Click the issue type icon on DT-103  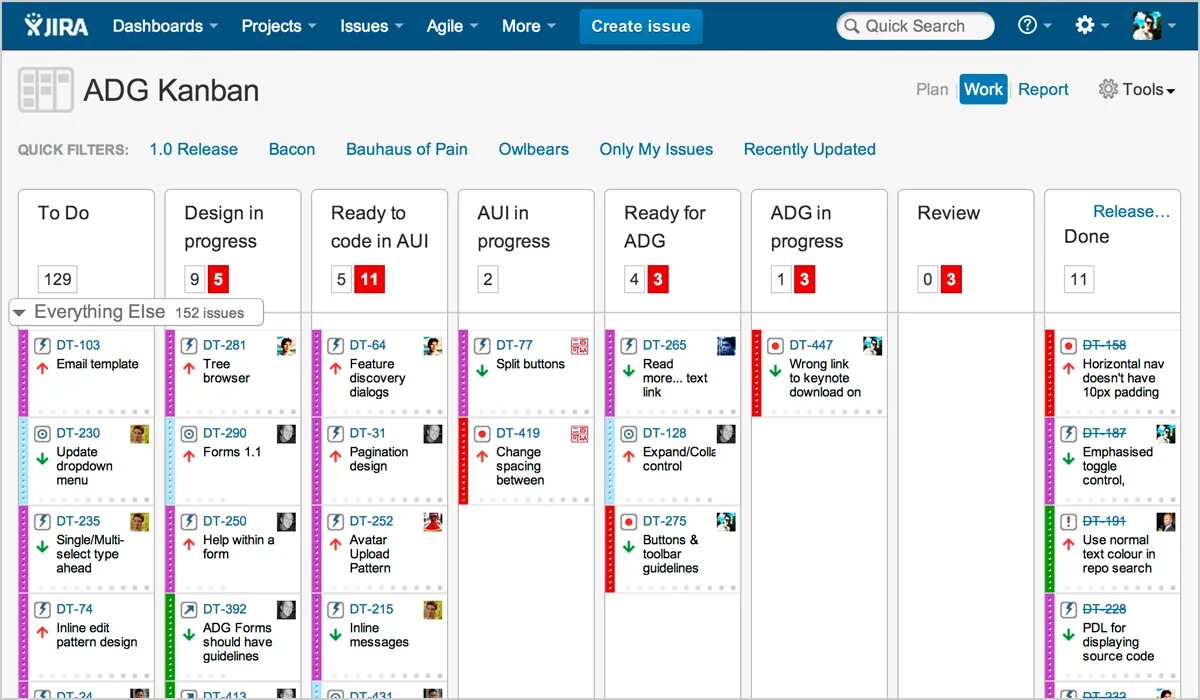click(x=42, y=345)
